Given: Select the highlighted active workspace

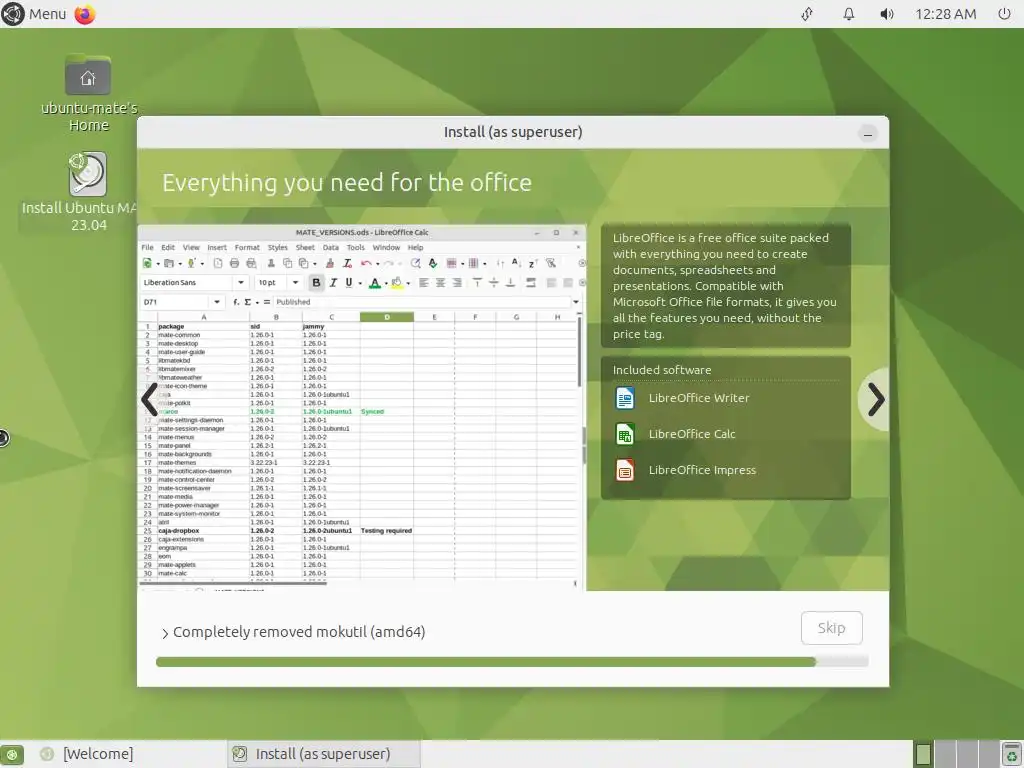Looking at the screenshot, I should point(923,754).
